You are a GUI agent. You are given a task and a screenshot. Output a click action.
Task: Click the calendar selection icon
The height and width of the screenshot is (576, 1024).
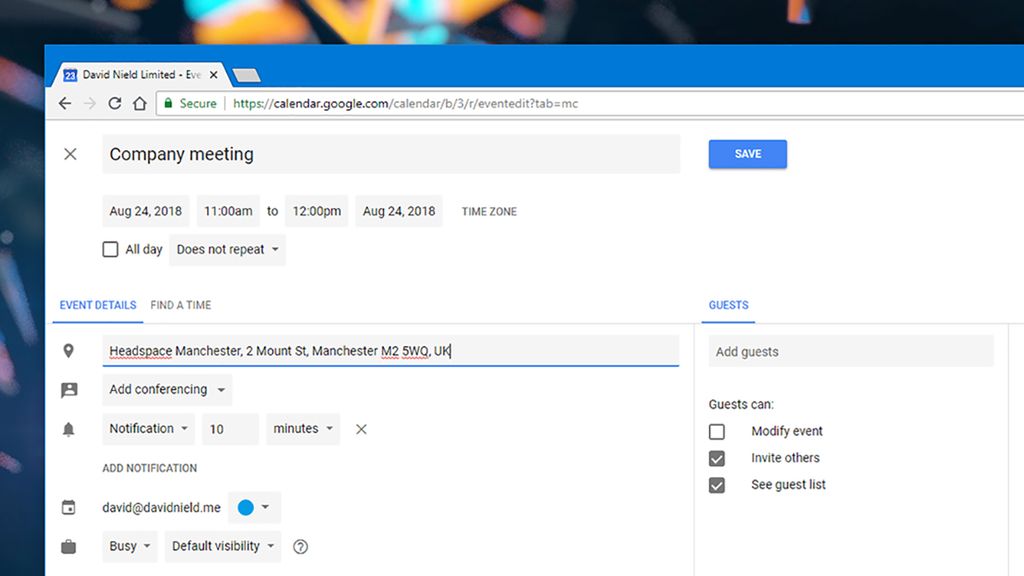(69, 507)
